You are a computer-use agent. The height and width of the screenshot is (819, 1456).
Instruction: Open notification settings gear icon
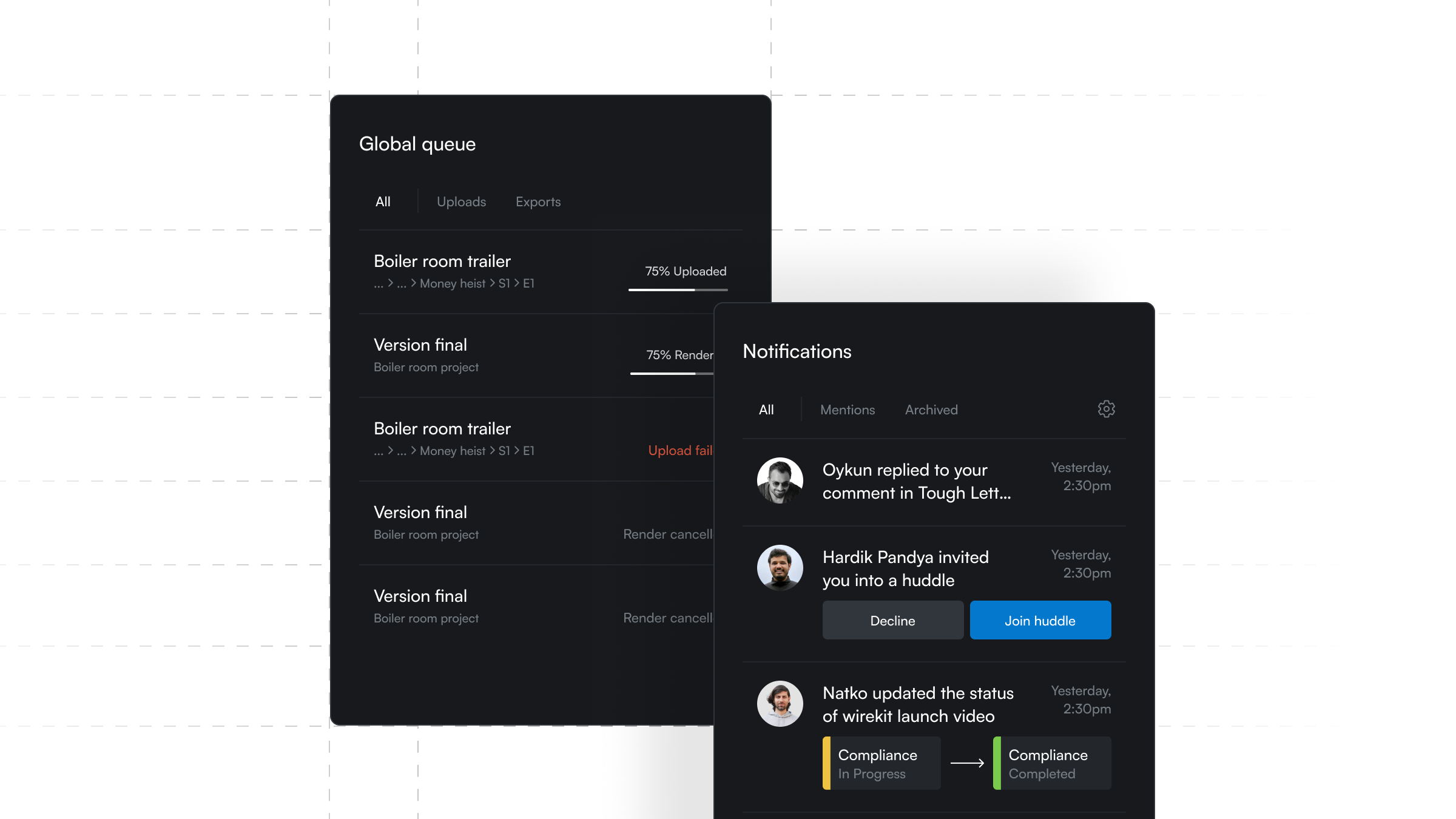click(x=1106, y=409)
